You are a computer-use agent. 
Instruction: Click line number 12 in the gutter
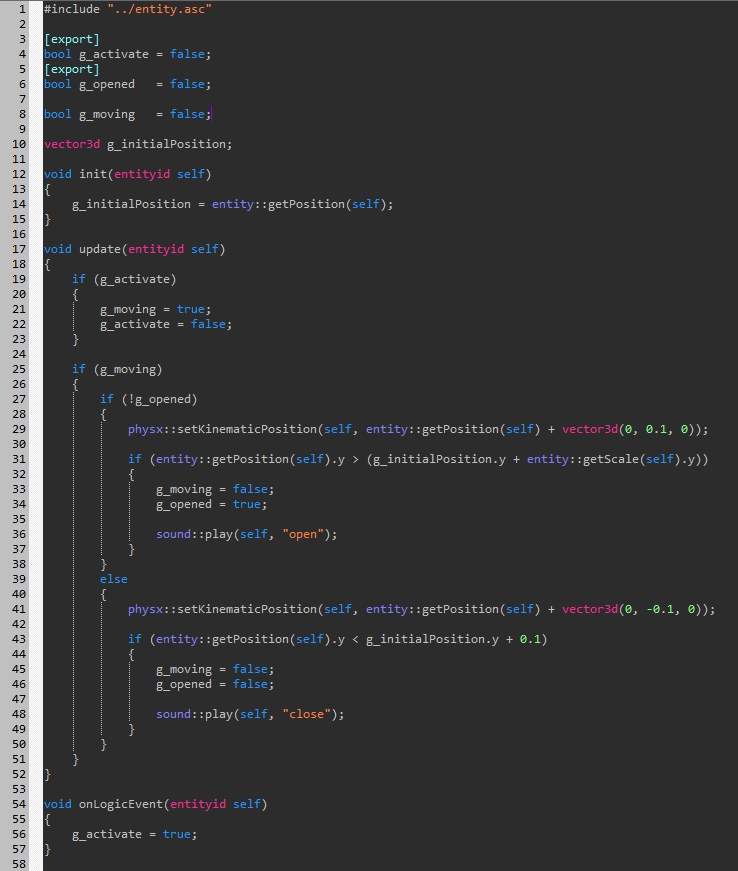pyautogui.click(x=19, y=174)
